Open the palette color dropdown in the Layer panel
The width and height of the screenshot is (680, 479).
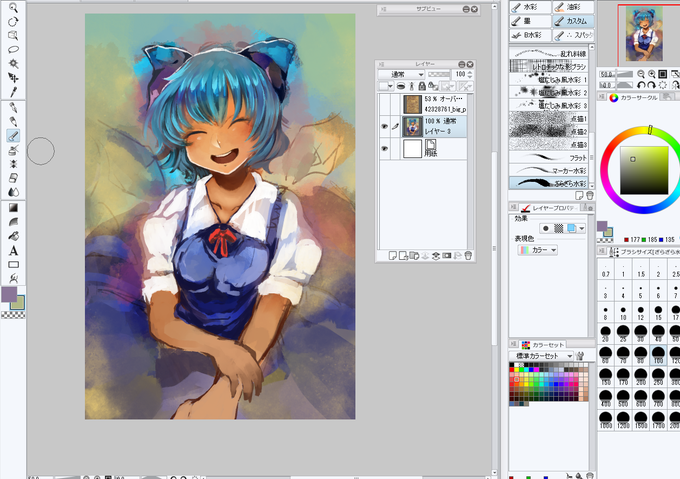[386, 86]
